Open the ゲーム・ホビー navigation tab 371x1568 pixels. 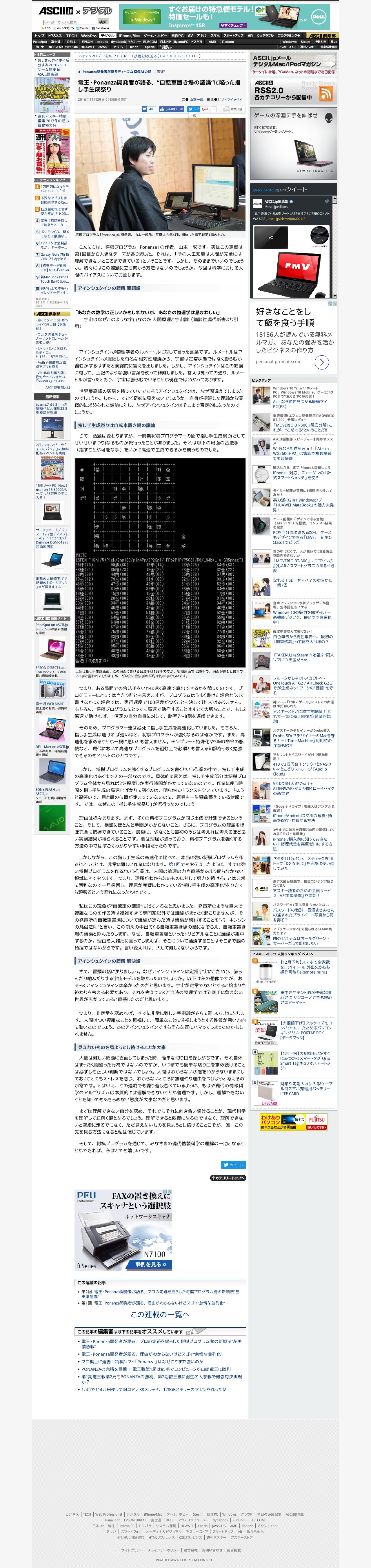155,36
